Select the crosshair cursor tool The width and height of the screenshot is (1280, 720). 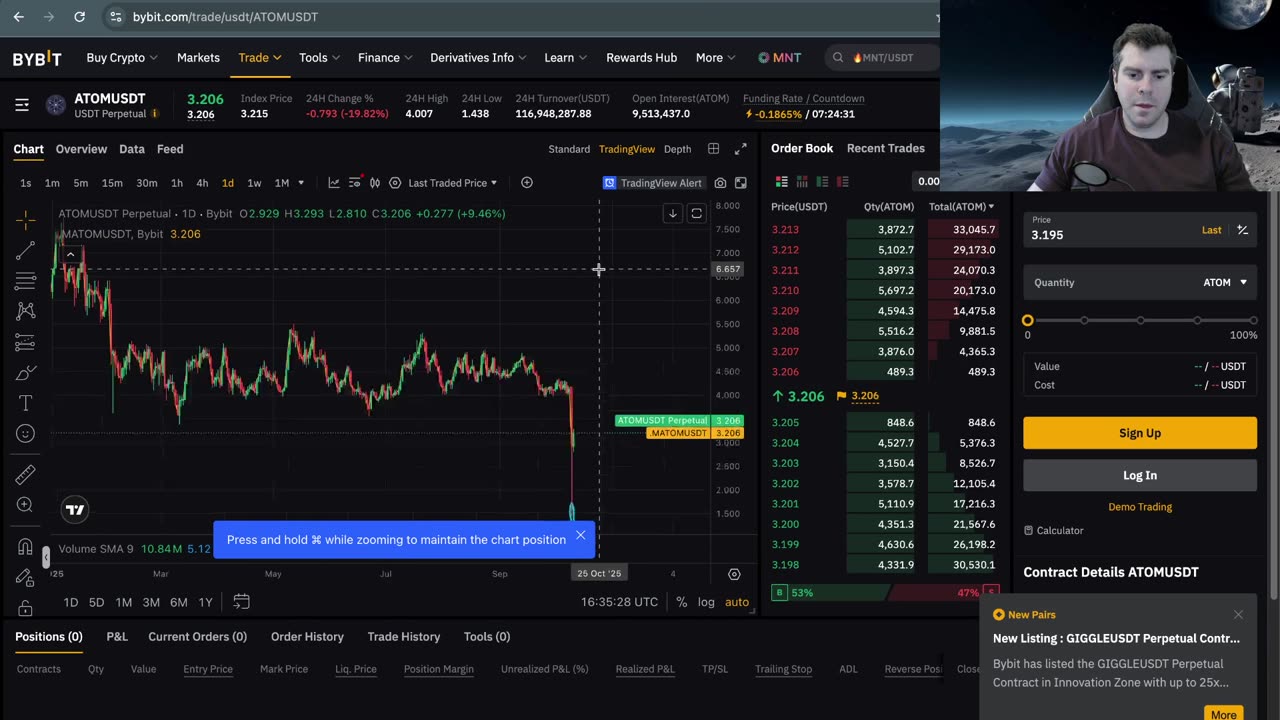[26, 219]
